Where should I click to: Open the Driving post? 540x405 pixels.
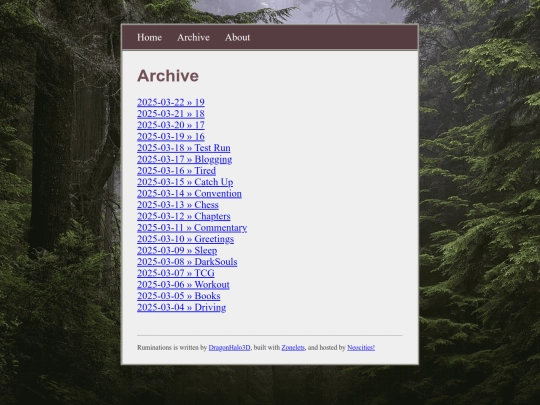181,307
